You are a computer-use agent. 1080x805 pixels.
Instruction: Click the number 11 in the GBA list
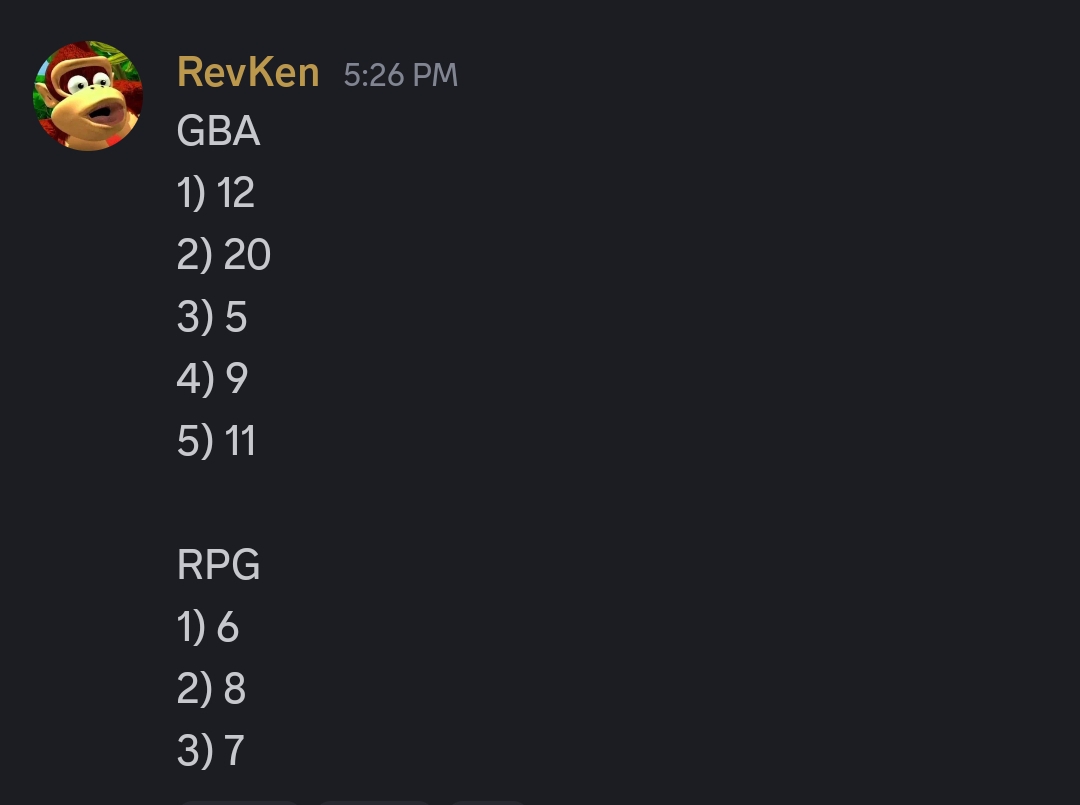240,441
